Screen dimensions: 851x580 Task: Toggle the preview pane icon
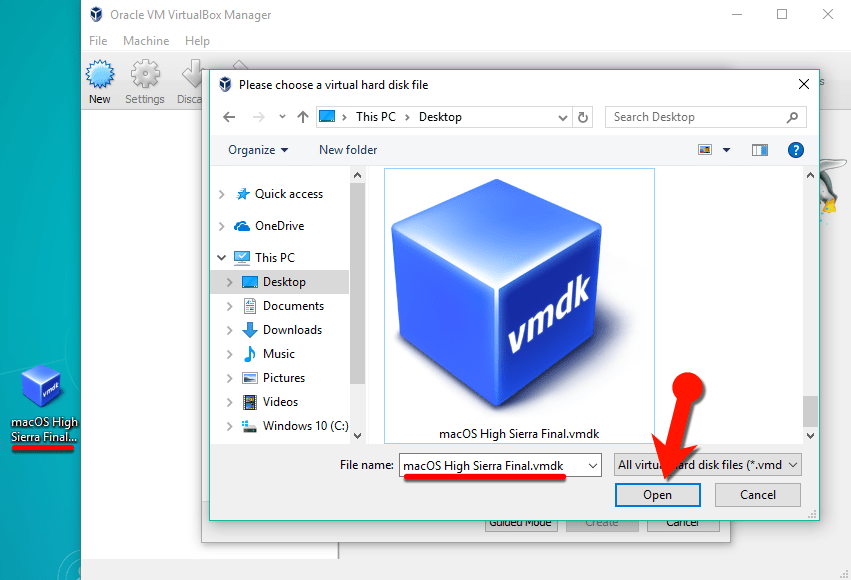coord(759,149)
